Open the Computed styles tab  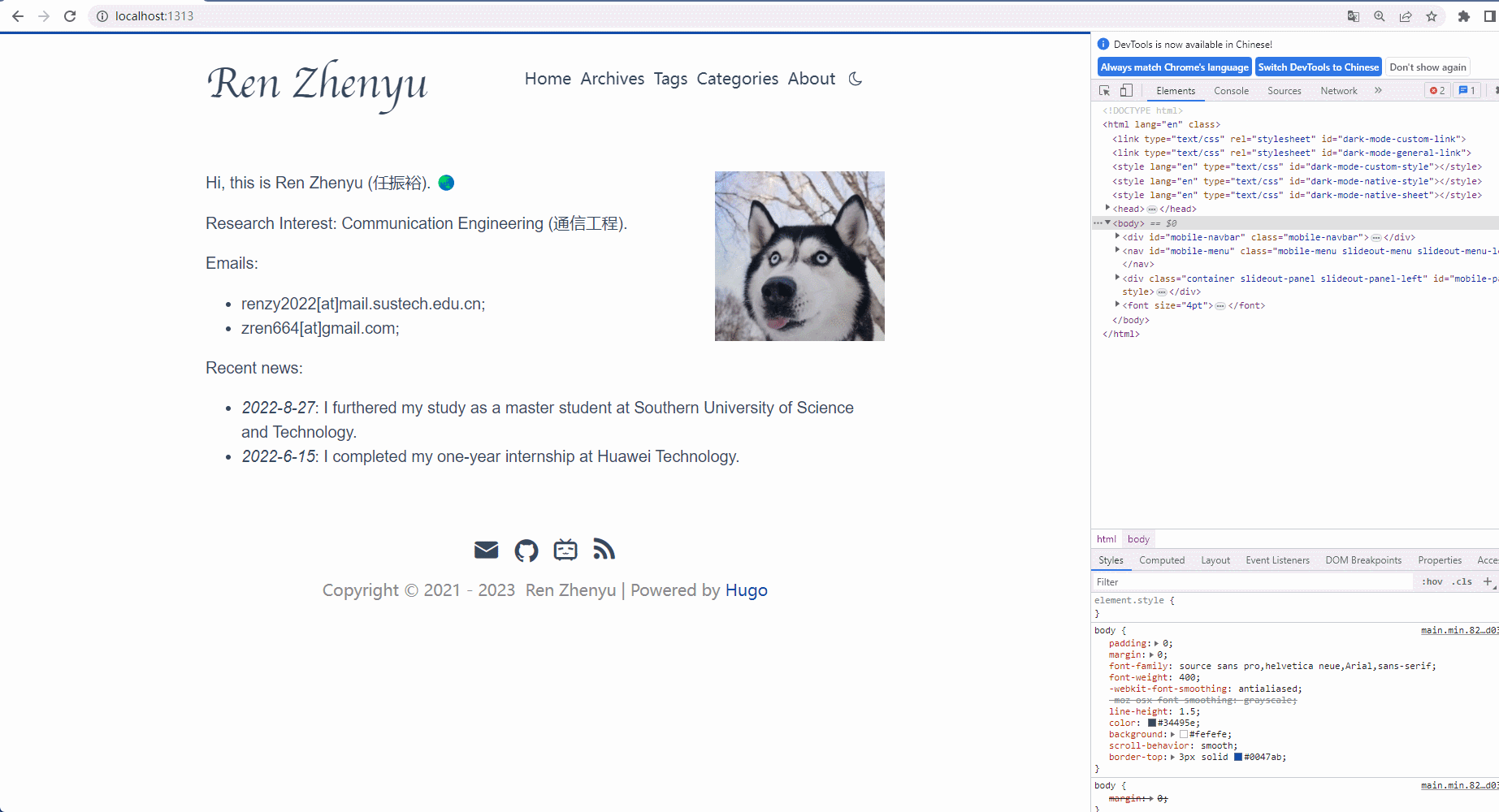pyautogui.click(x=1162, y=560)
